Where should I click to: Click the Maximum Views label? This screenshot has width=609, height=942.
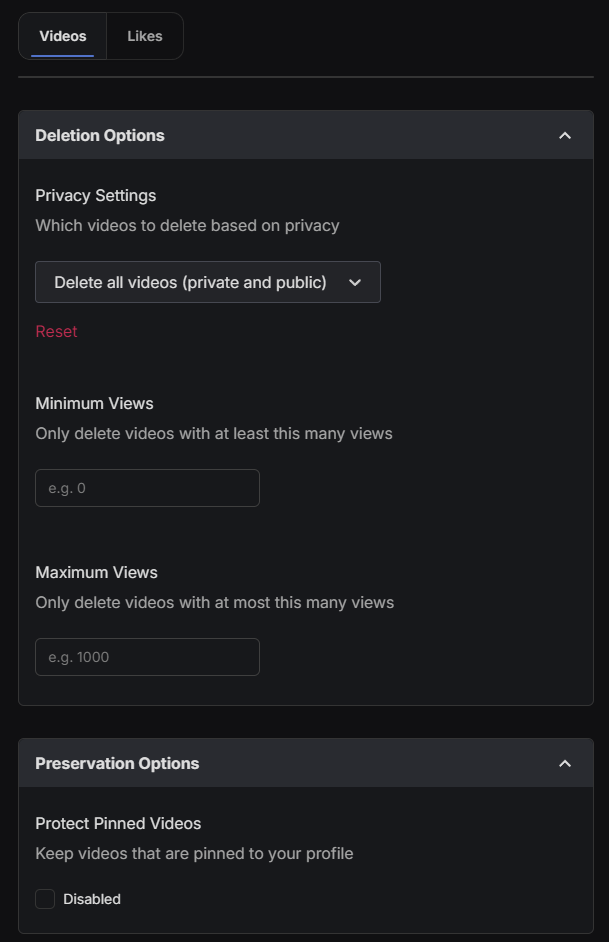pos(96,572)
